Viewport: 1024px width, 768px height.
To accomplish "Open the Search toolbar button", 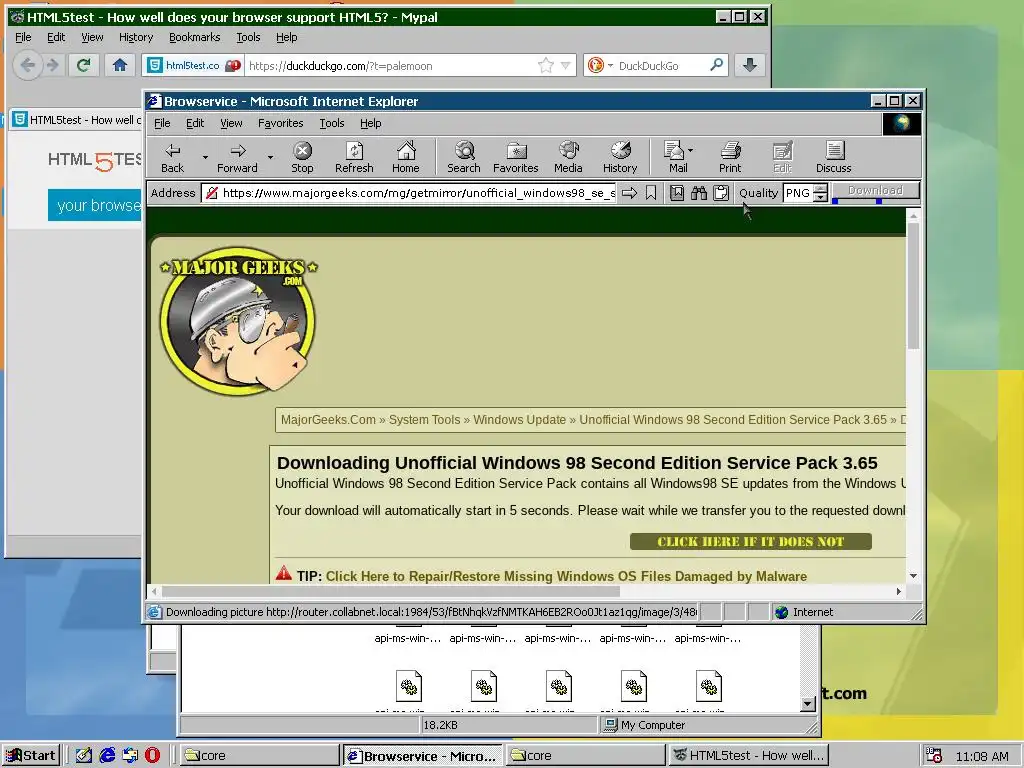I will click(464, 158).
